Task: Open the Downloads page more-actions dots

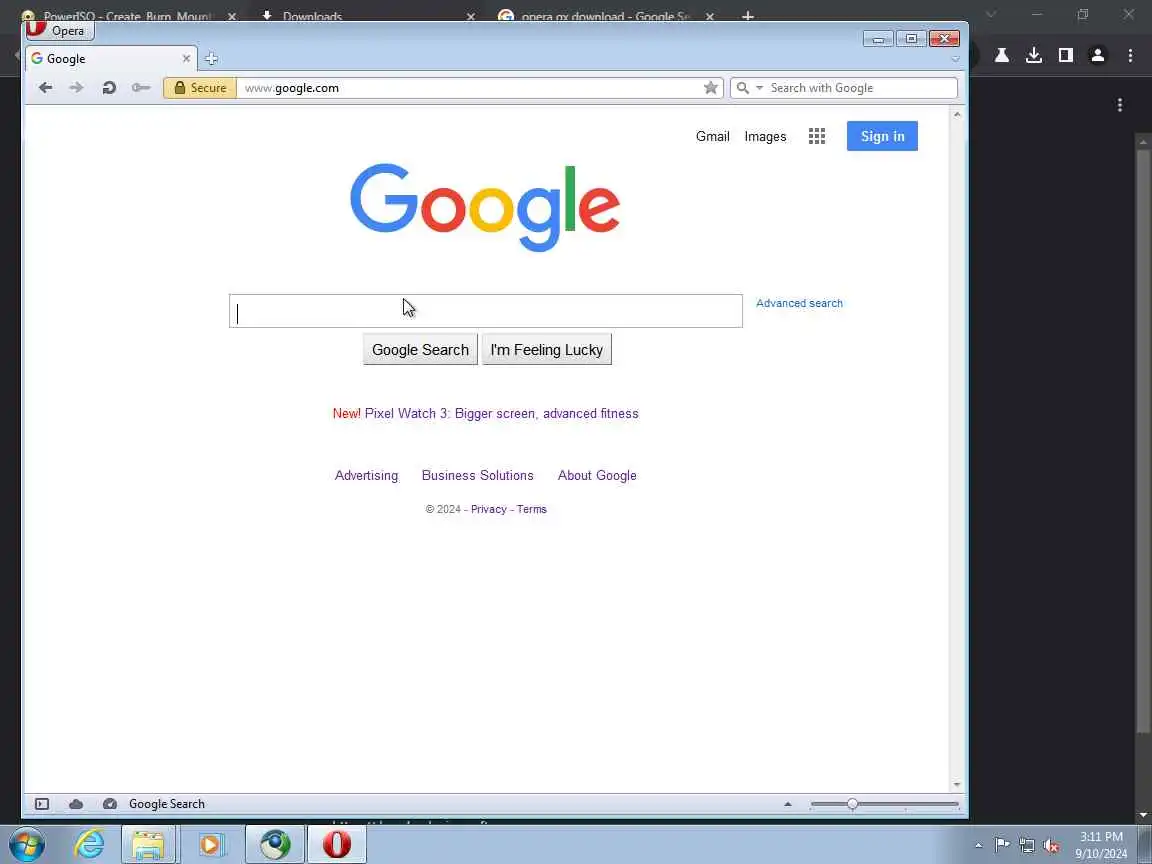Action: [1120, 105]
